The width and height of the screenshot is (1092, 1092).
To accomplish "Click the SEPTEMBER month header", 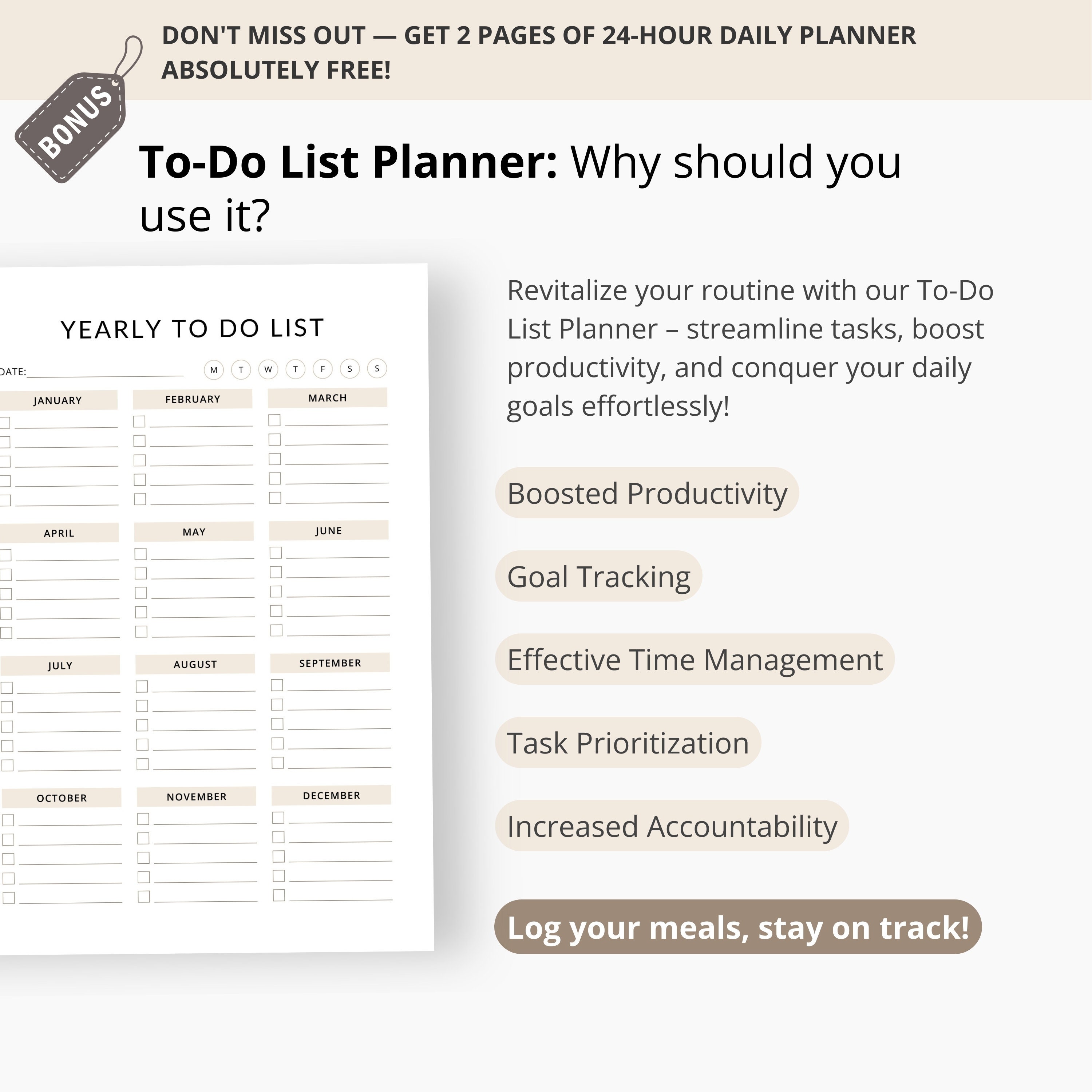I will [x=330, y=663].
